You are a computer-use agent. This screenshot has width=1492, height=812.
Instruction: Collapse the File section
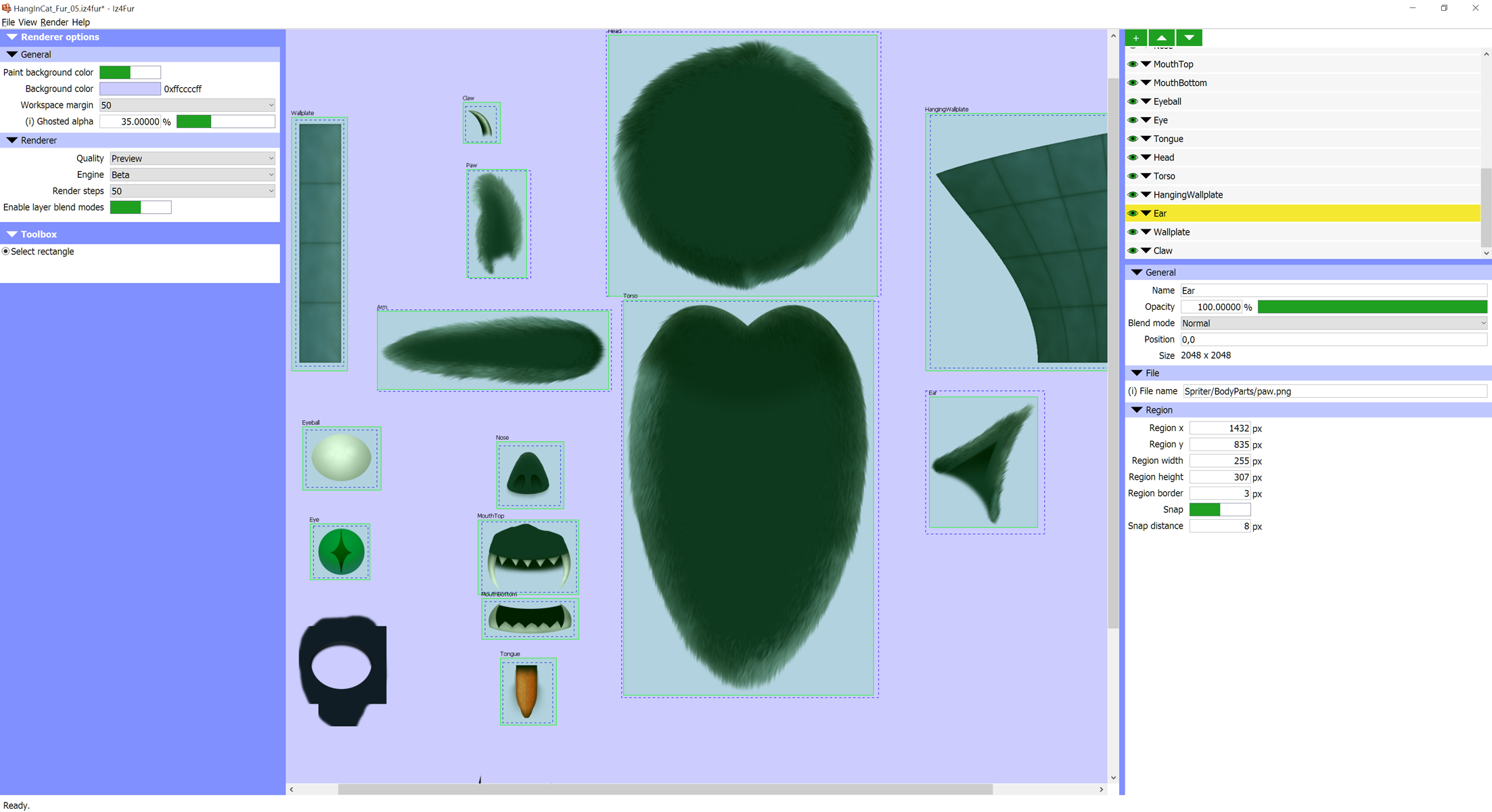[x=1137, y=373]
